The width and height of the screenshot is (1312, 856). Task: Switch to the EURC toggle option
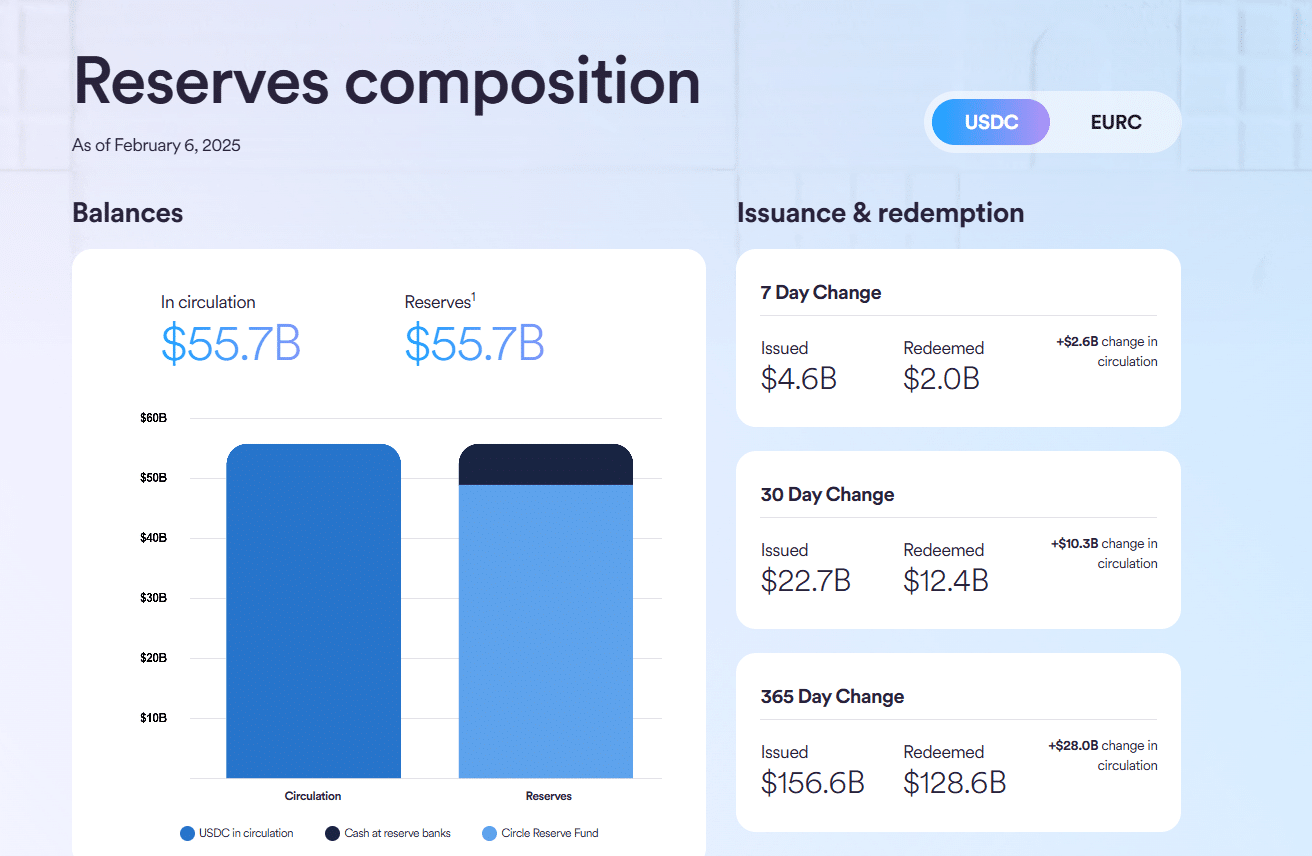point(1116,123)
